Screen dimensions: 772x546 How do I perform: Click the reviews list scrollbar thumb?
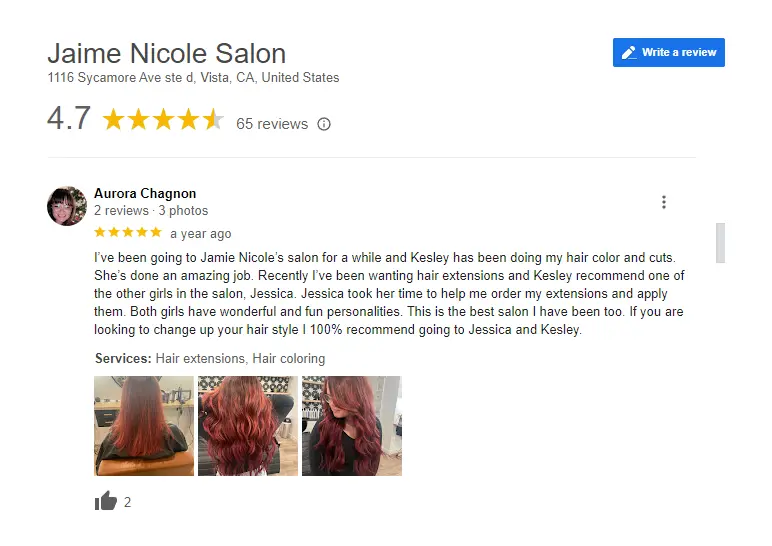coord(720,243)
